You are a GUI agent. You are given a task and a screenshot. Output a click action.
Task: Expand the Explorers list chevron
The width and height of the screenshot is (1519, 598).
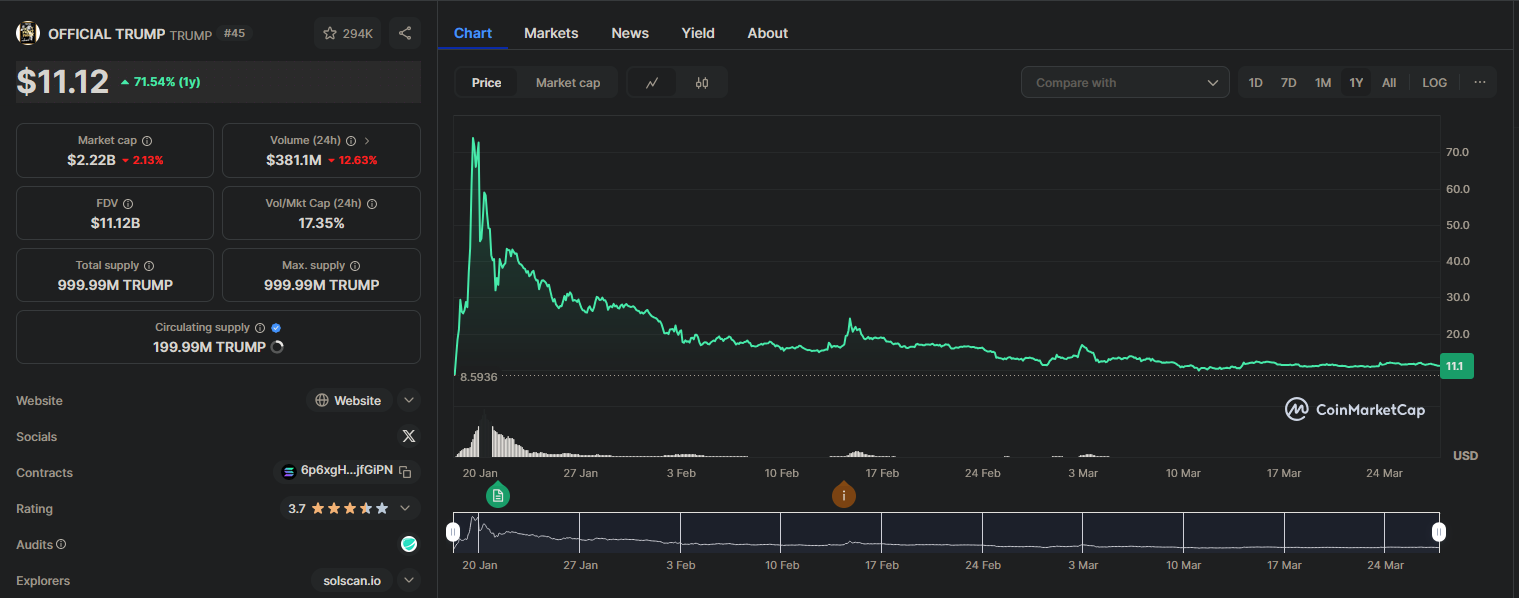pos(409,580)
